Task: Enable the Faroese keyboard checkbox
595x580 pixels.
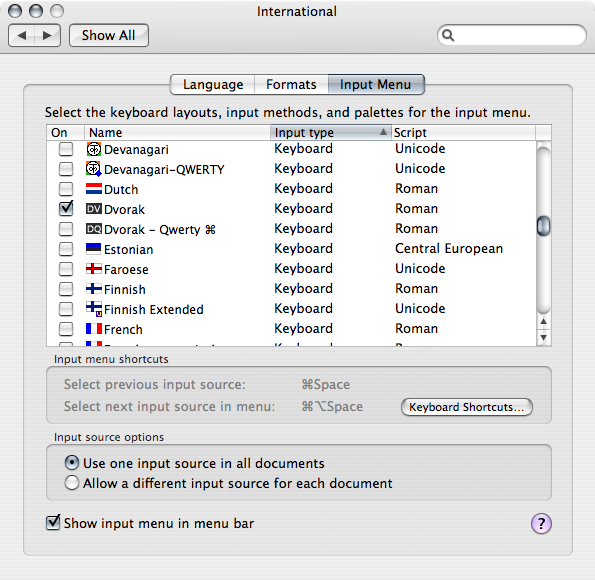Action: pyautogui.click(x=66, y=269)
